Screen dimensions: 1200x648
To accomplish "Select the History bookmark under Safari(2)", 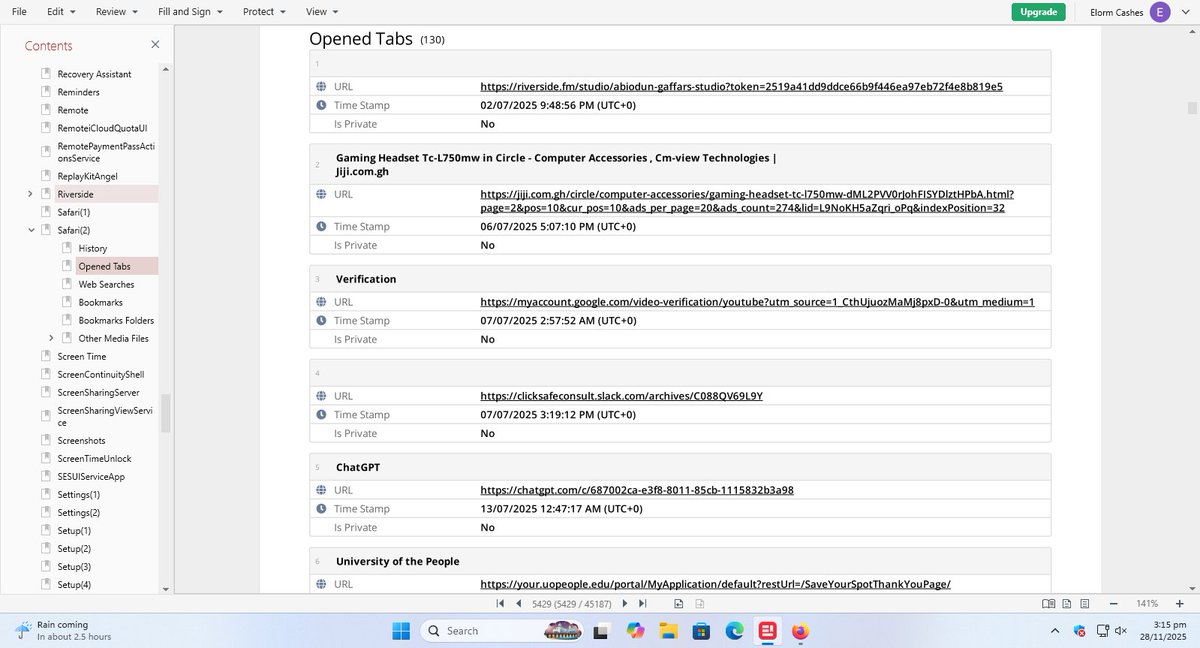I will point(93,248).
